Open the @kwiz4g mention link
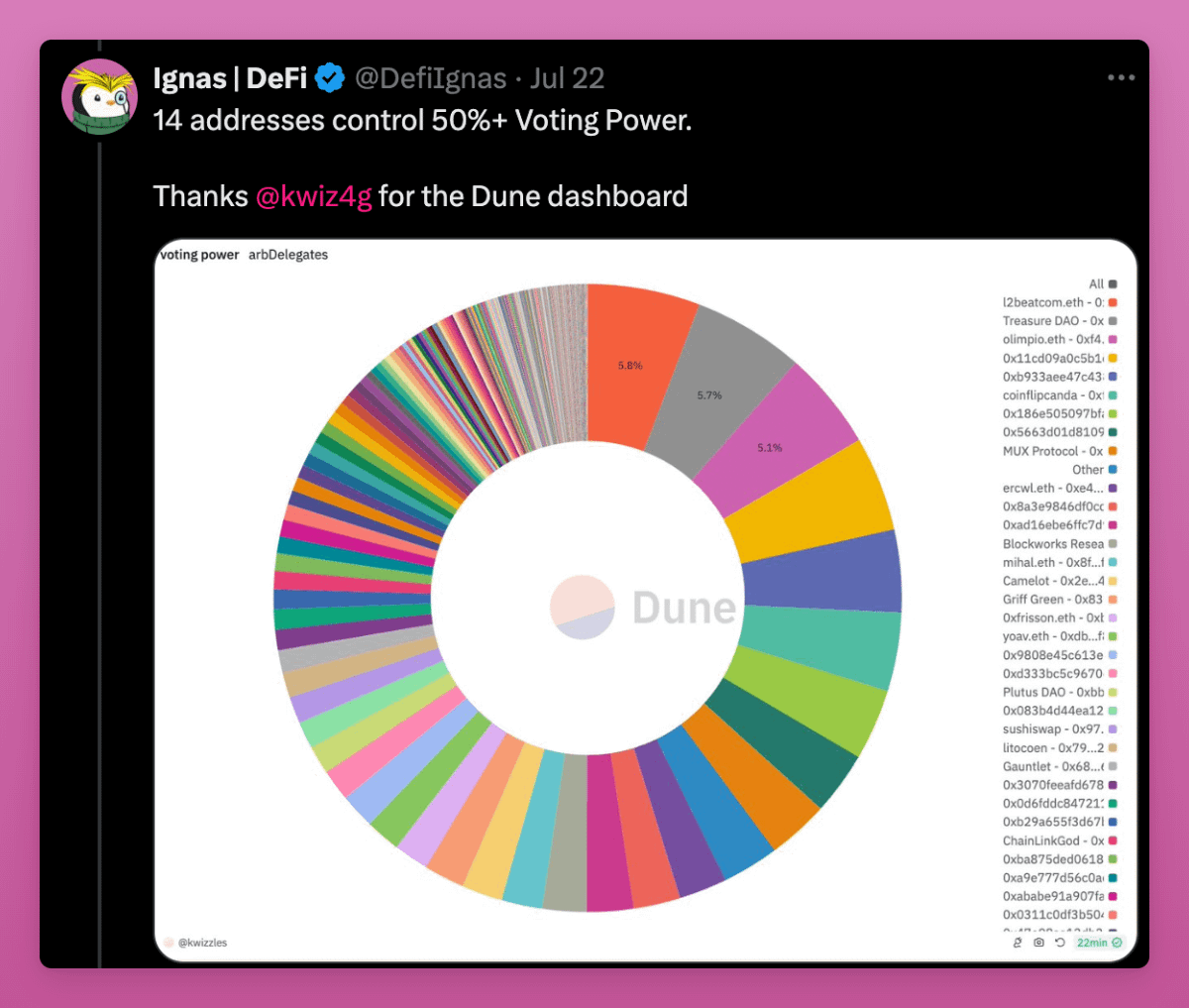The image size is (1189, 1008). pos(314,196)
